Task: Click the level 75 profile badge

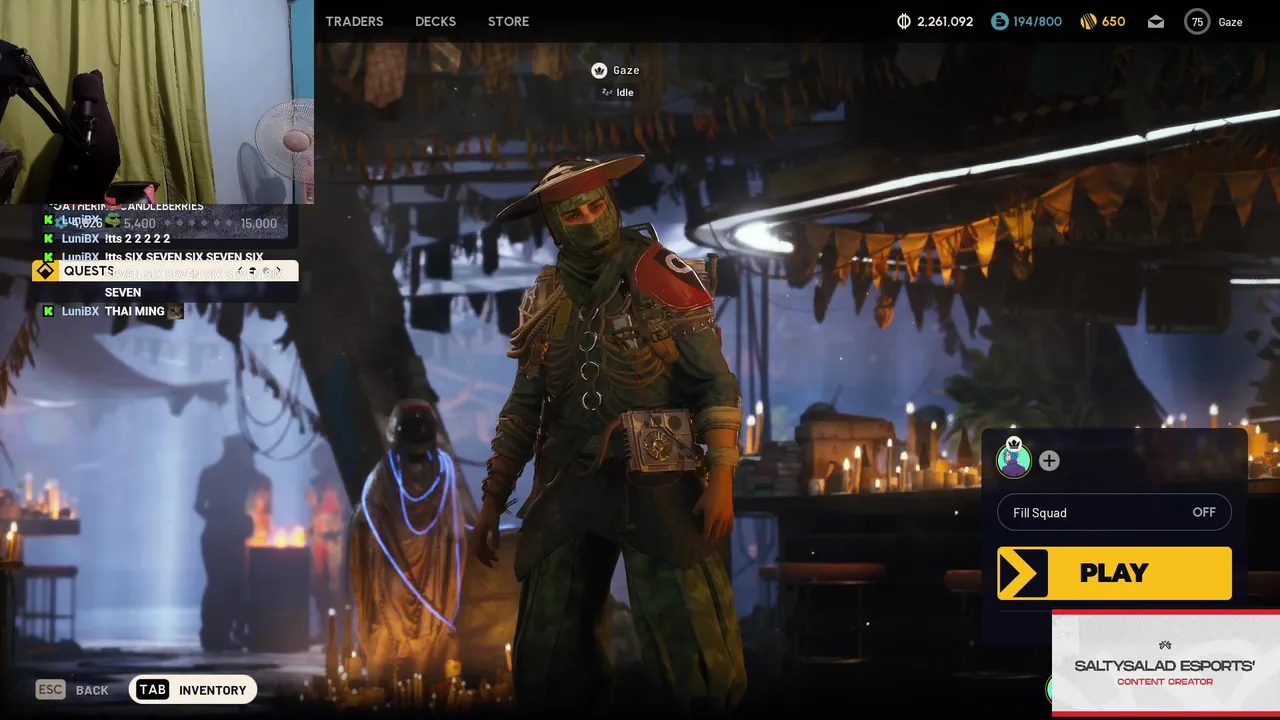Action: 1197,21
